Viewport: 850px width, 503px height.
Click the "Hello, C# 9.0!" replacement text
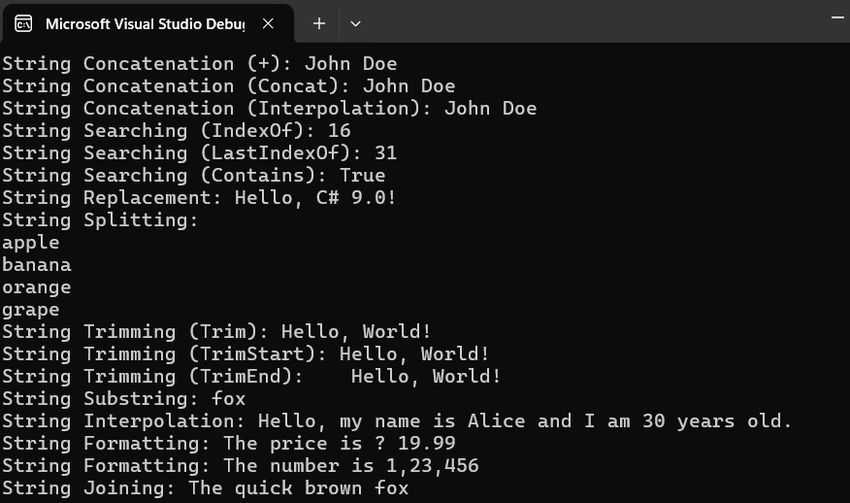click(x=316, y=198)
